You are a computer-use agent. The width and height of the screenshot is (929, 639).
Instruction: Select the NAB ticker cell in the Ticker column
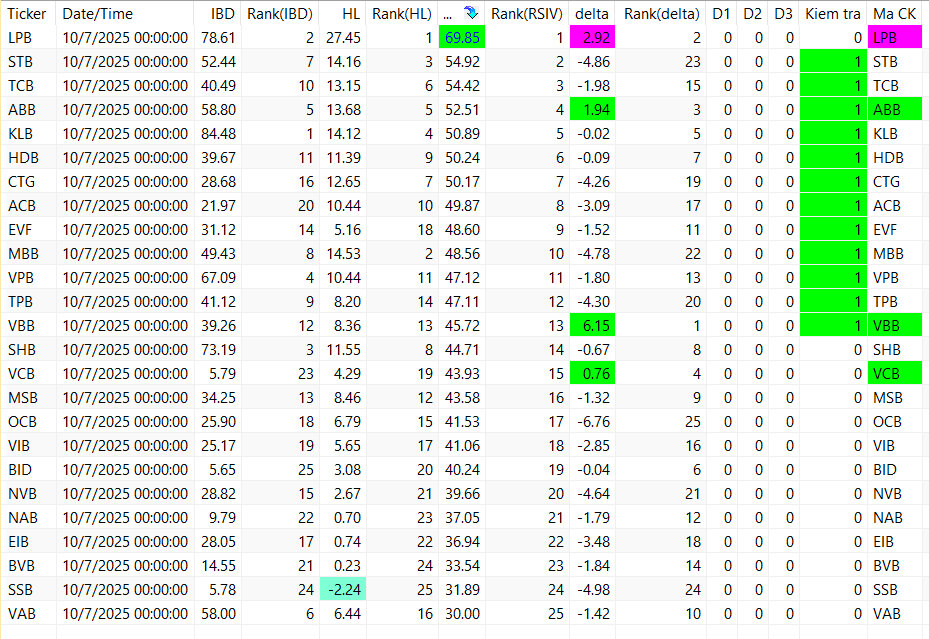tap(28, 518)
